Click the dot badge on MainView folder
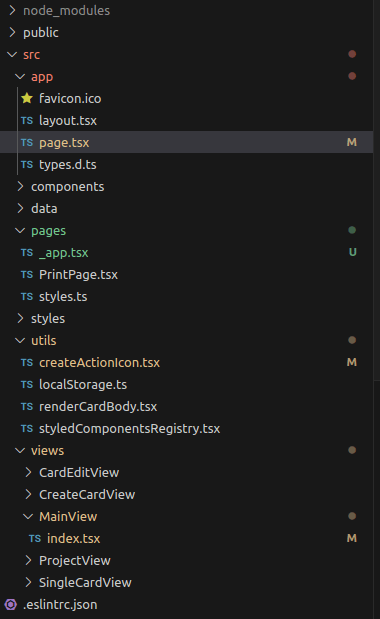Image resolution: width=380 pixels, height=619 pixels. (x=352, y=516)
